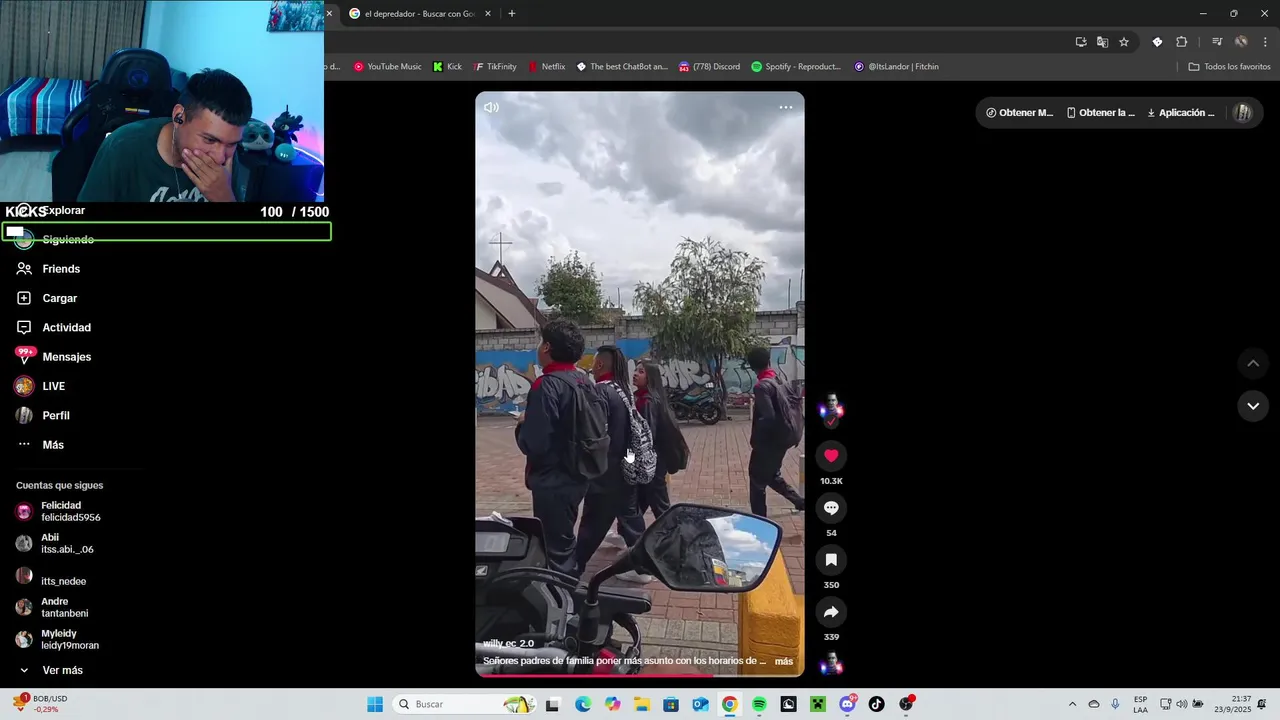Open Actividad in the sidebar
The height and width of the screenshot is (720, 1280).
(66, 328)
